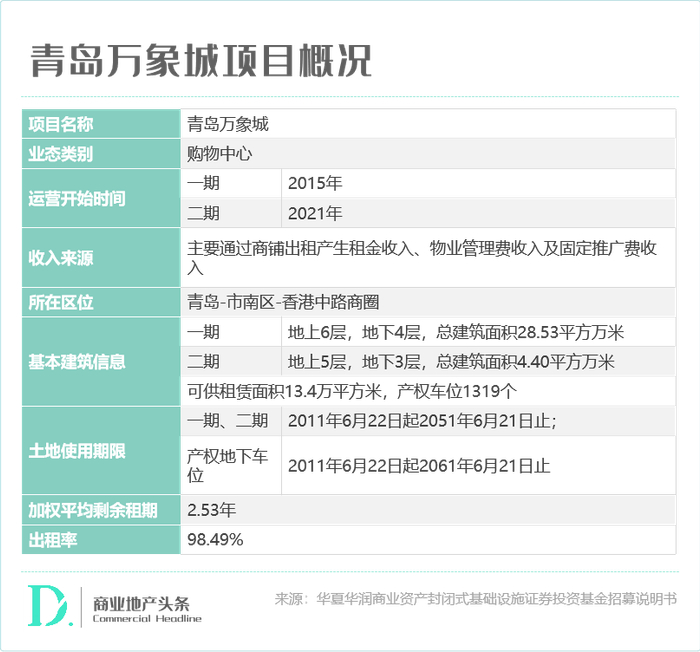Click the text Commercial Headline
Screen dimensions: 700x652
click(147, 619)
